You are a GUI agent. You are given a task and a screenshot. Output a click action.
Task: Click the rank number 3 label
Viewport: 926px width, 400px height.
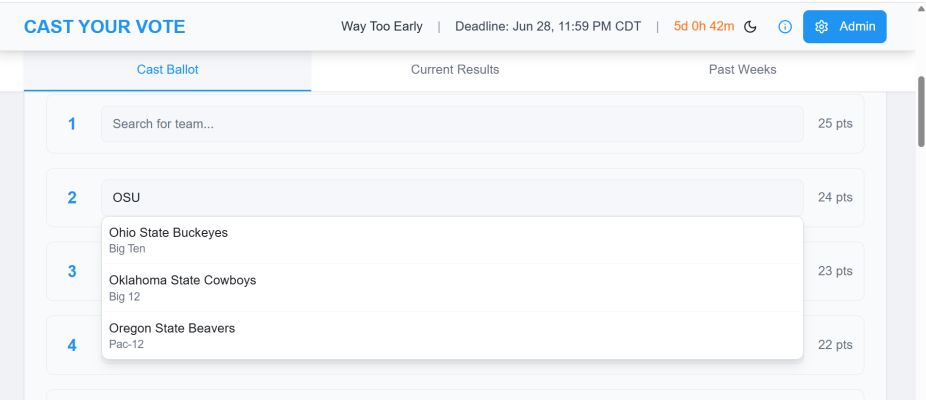(x=71, y=271)
